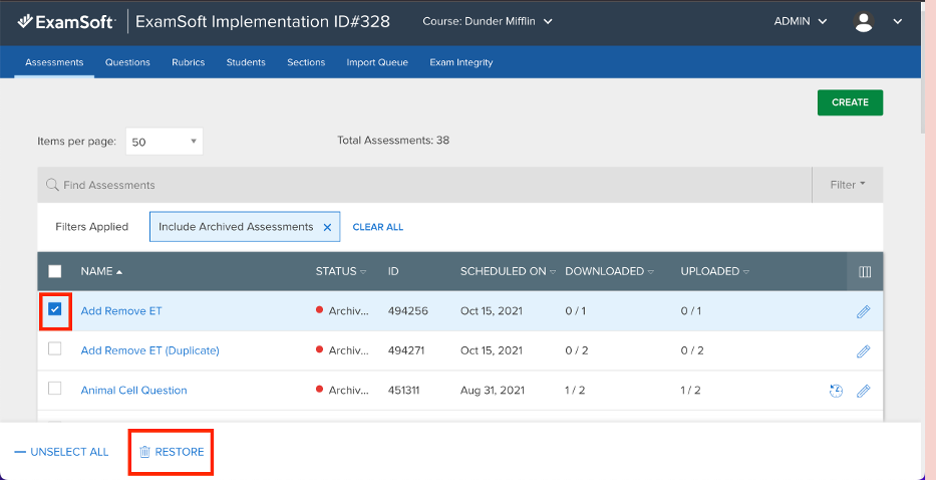Edit Animal Cell Question pencil icon

point(863,391)
